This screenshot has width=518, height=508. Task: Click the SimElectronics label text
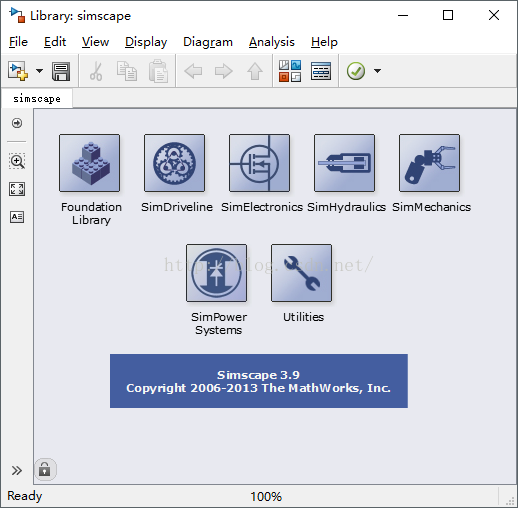[262, 207]
